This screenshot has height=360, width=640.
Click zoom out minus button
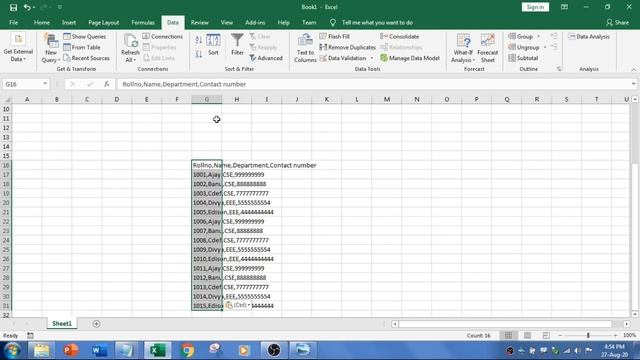tap(560, 336)
